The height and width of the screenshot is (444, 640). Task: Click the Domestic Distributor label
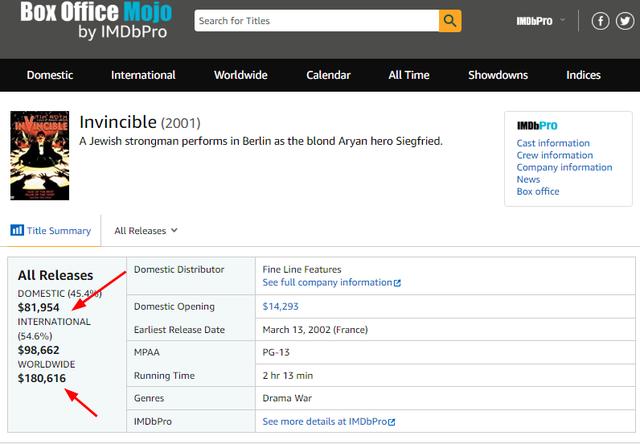tap(179, 270)
